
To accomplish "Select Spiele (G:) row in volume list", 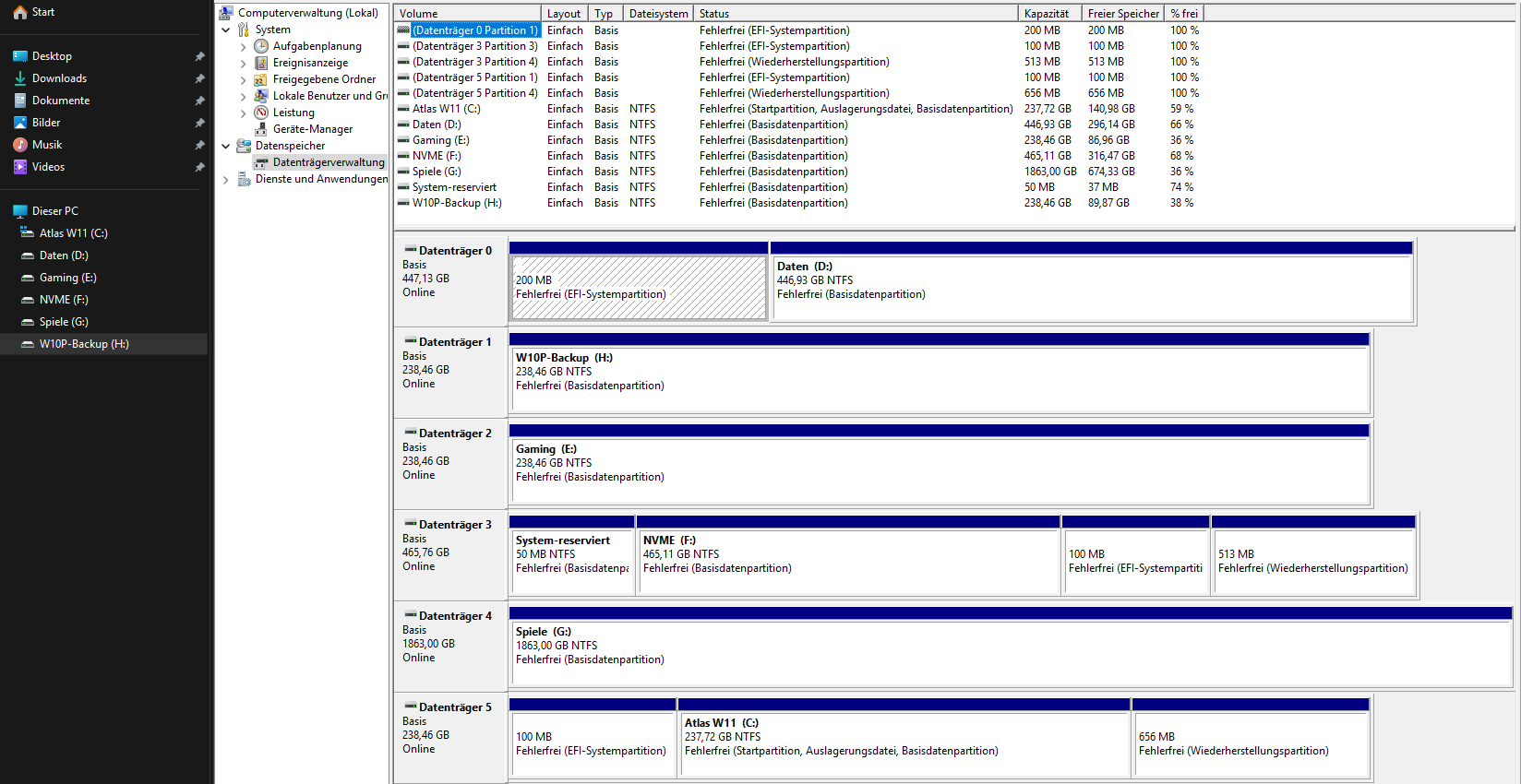I will click(798, 172).
